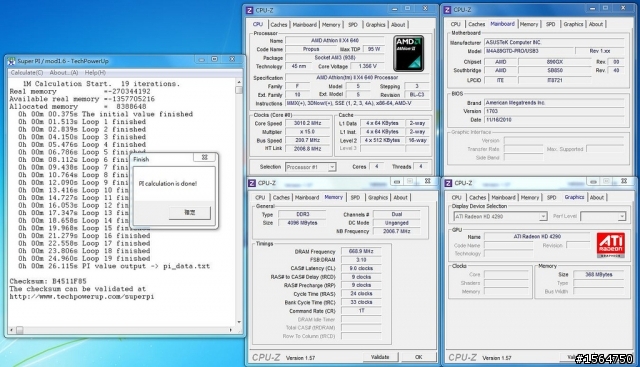Click the Multiplier x 15.0 field
Image resolution: width=640 pixels, height=367 pixels.
pos(307,132)
